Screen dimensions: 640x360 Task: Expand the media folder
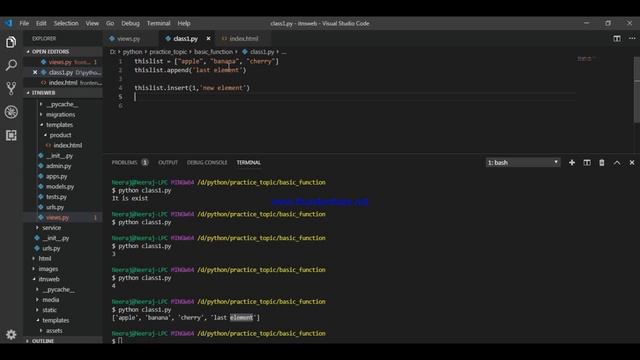tap(51, 300)
